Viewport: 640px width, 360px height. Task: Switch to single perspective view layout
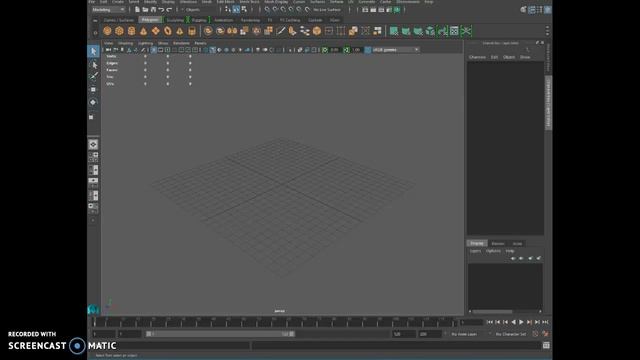pyautogui.click(x=93, y=144)
